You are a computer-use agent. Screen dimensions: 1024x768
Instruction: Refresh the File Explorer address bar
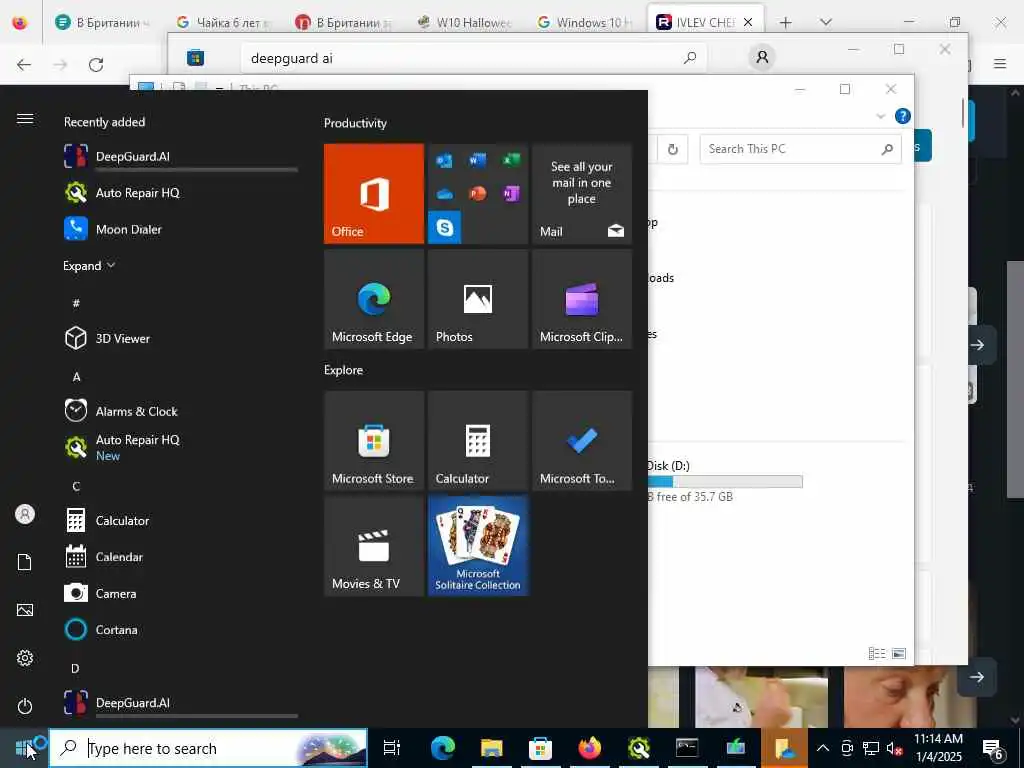673,150
